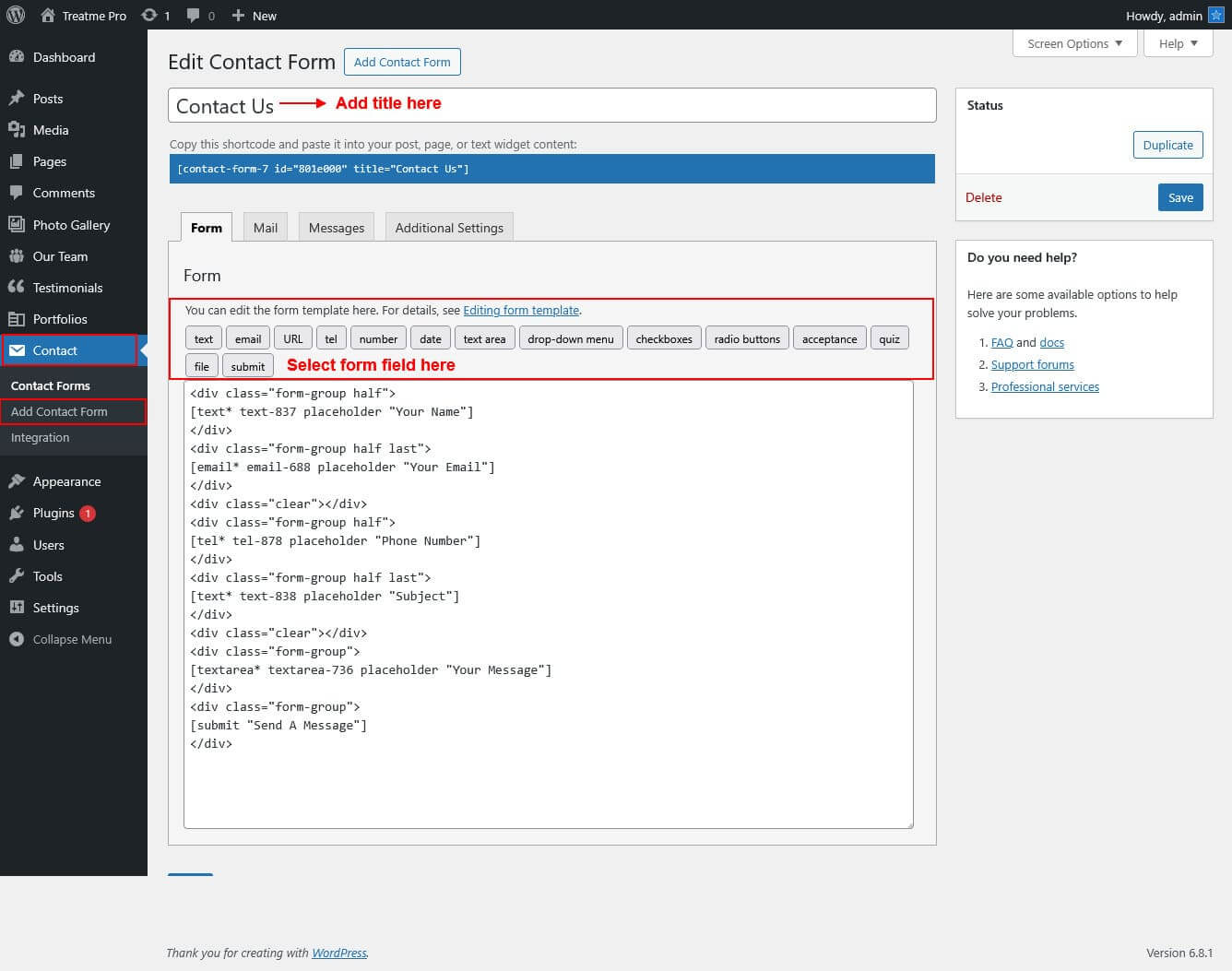Click the updates refresh icon
Screen dimensions: 1232x971
click(149, 16)
